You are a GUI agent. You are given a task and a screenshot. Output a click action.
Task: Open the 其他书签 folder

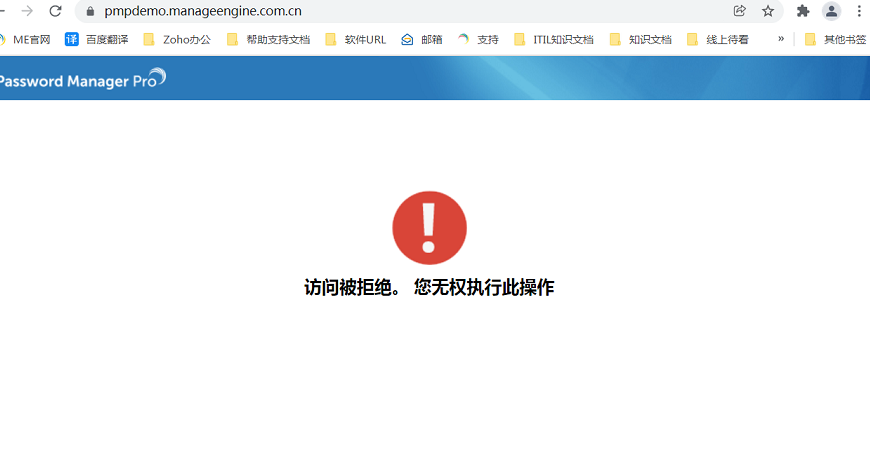tap(836, 39)
